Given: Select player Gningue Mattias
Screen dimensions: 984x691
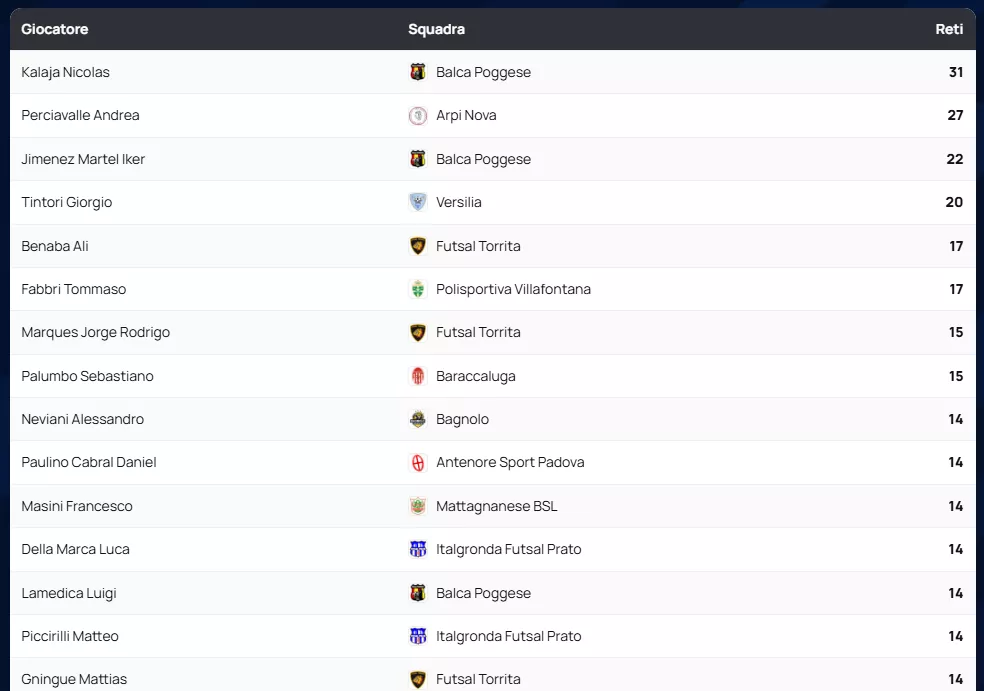Looking at the screenshot, I should (74, 679).
